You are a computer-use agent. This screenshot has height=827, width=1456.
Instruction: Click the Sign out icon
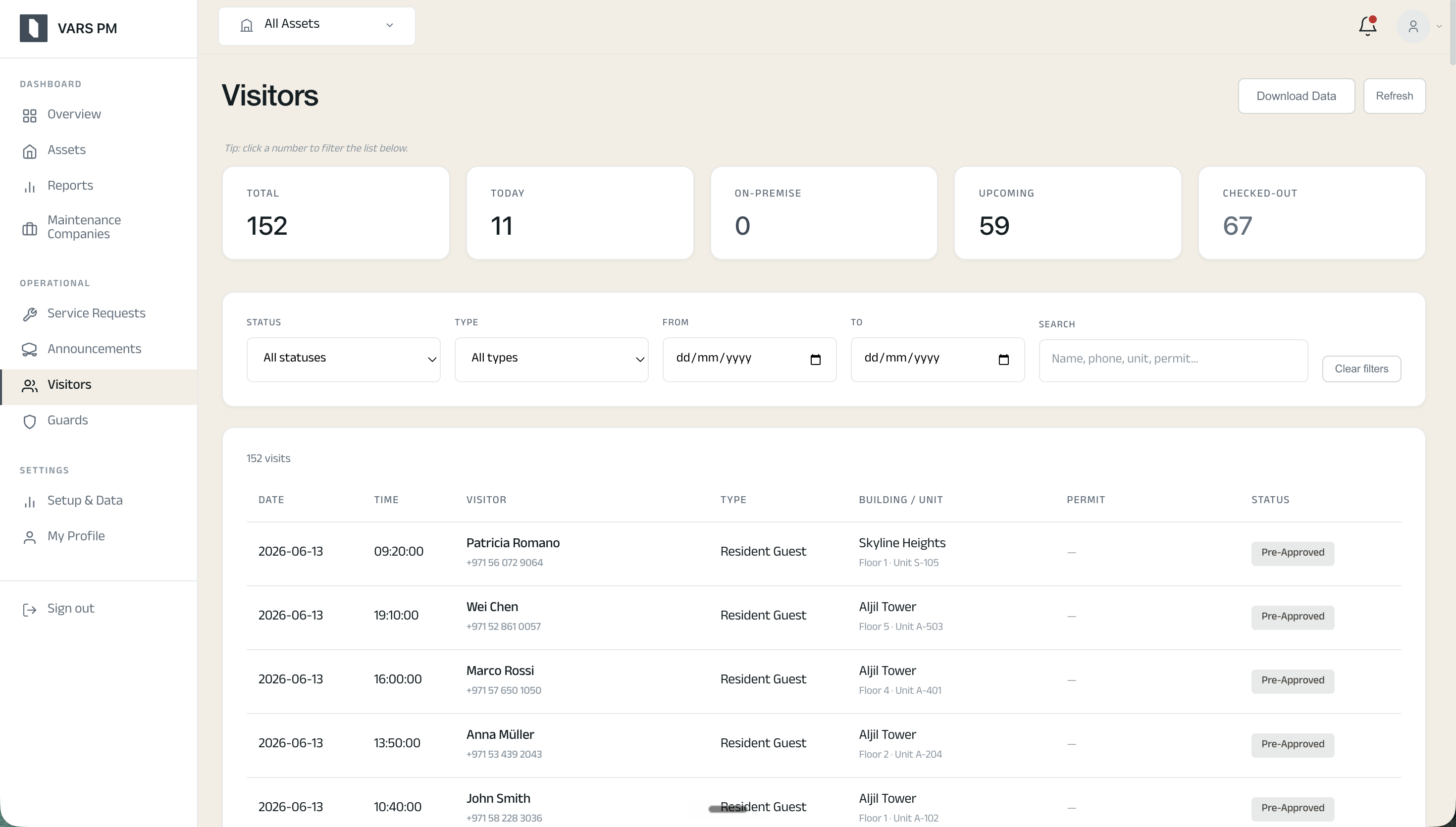coord(30,610)
